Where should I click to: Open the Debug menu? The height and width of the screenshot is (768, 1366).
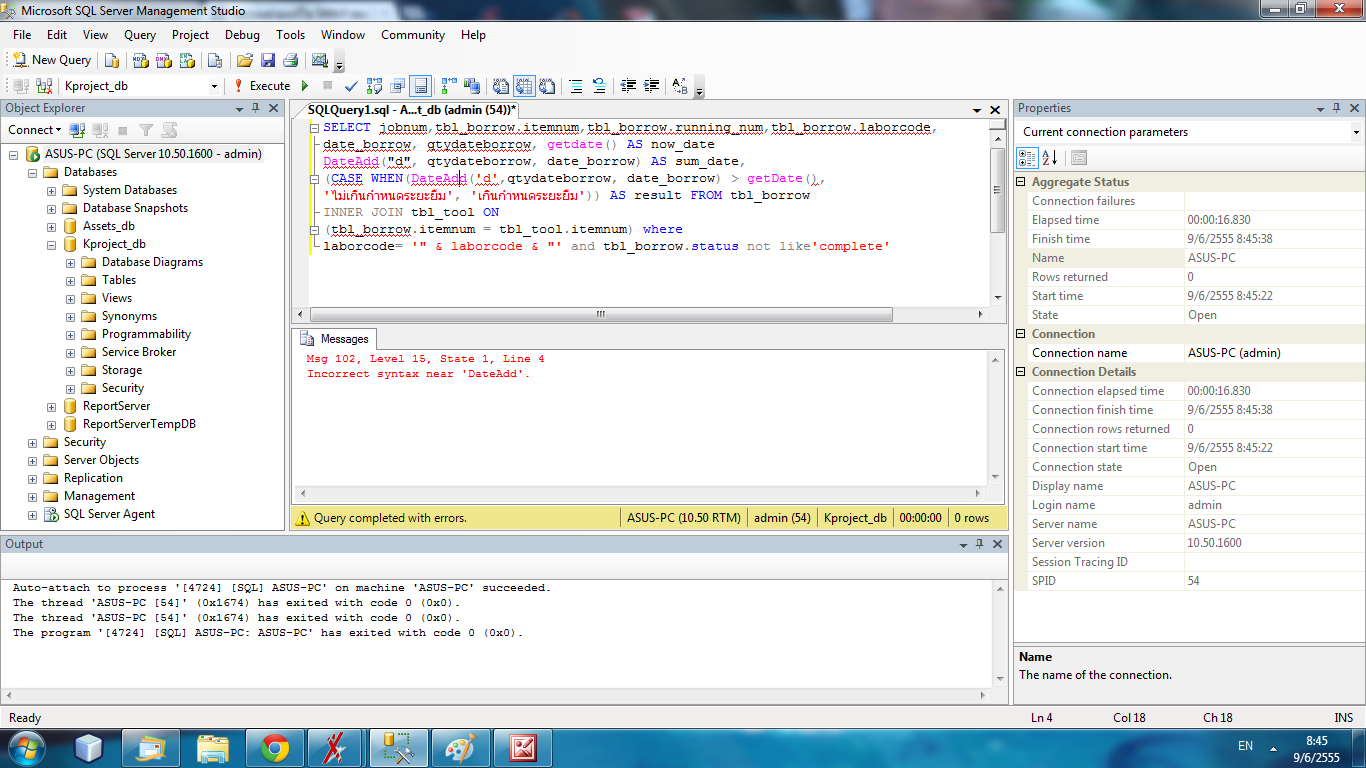(242, 35)
